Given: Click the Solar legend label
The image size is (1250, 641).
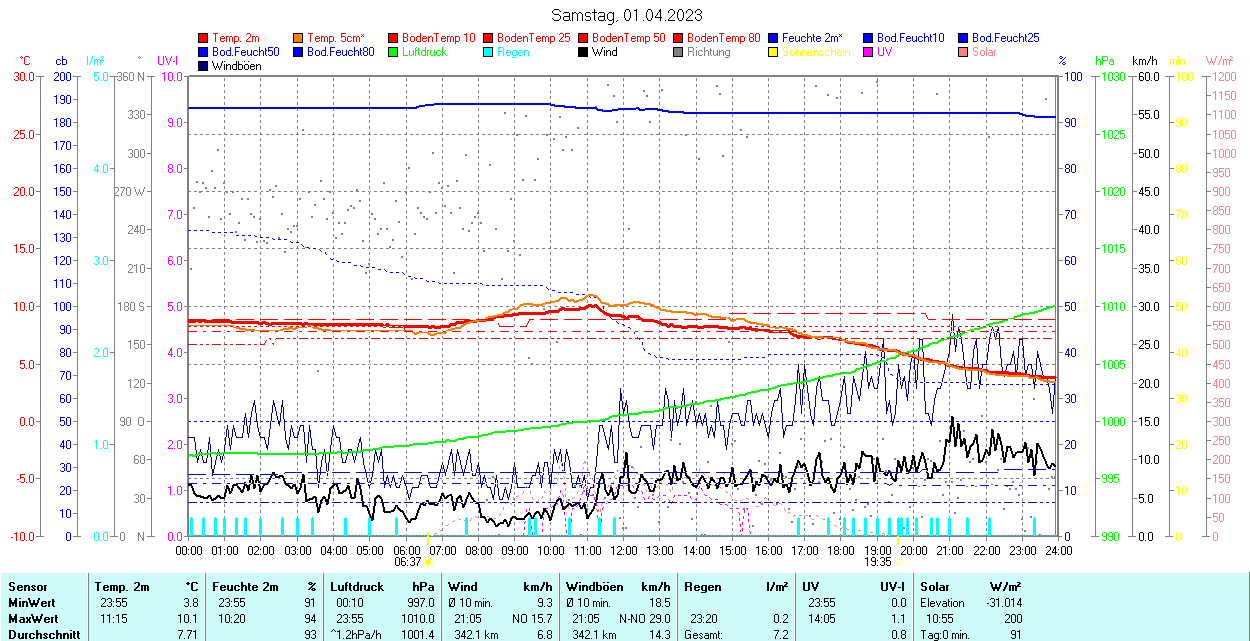Looking at the screenshot, I should pyautogui.click(x=984, y=52).
